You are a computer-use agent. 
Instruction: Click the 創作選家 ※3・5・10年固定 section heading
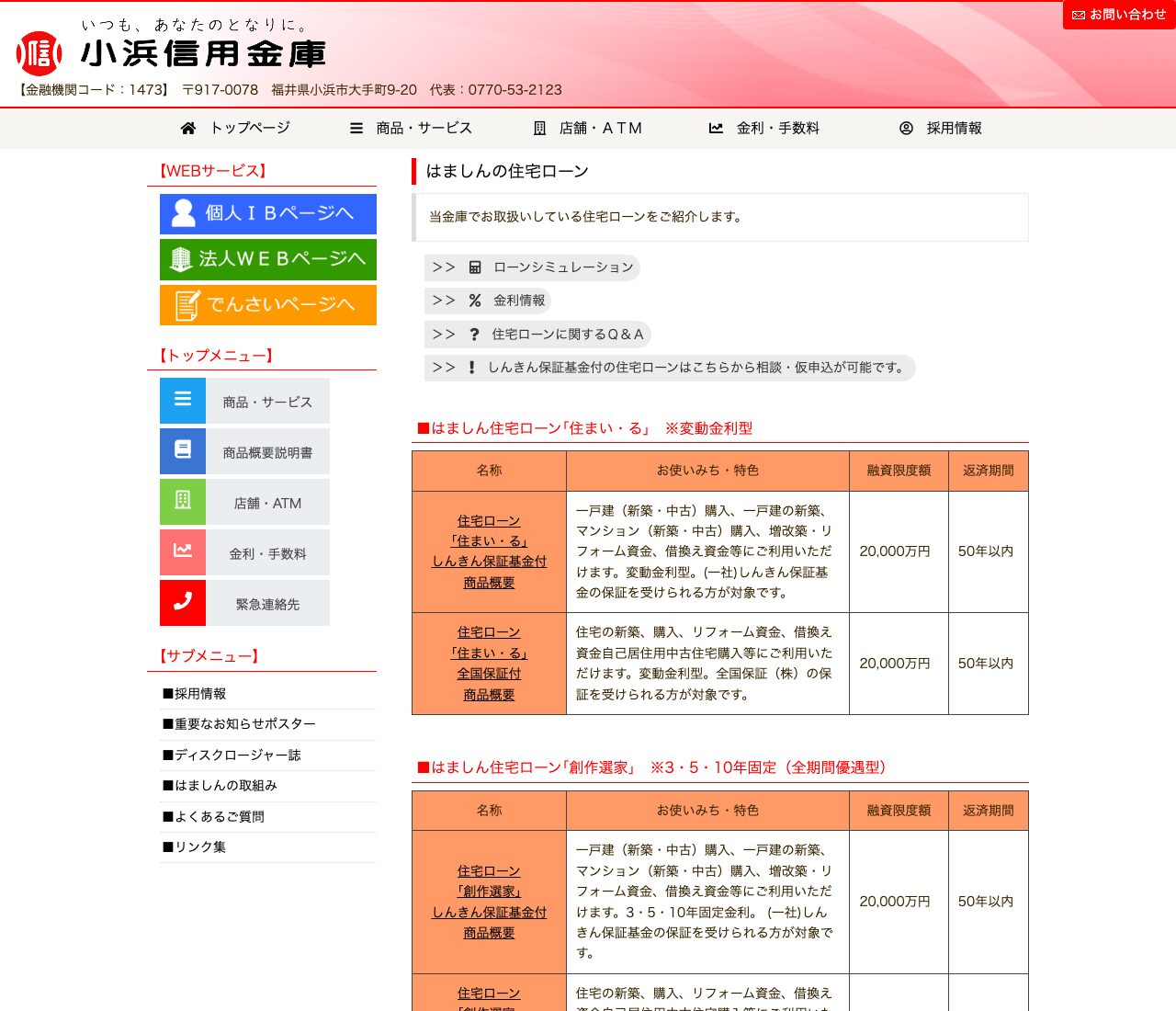click(x=651, y=767)
